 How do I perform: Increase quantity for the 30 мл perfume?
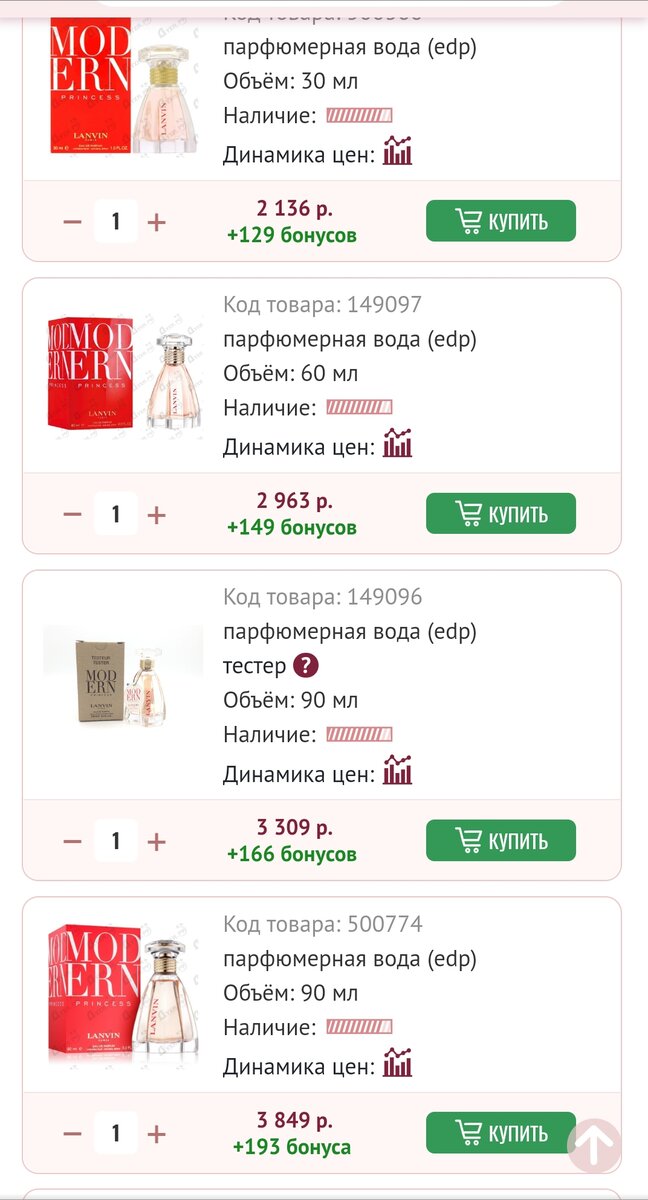point(155,220)
